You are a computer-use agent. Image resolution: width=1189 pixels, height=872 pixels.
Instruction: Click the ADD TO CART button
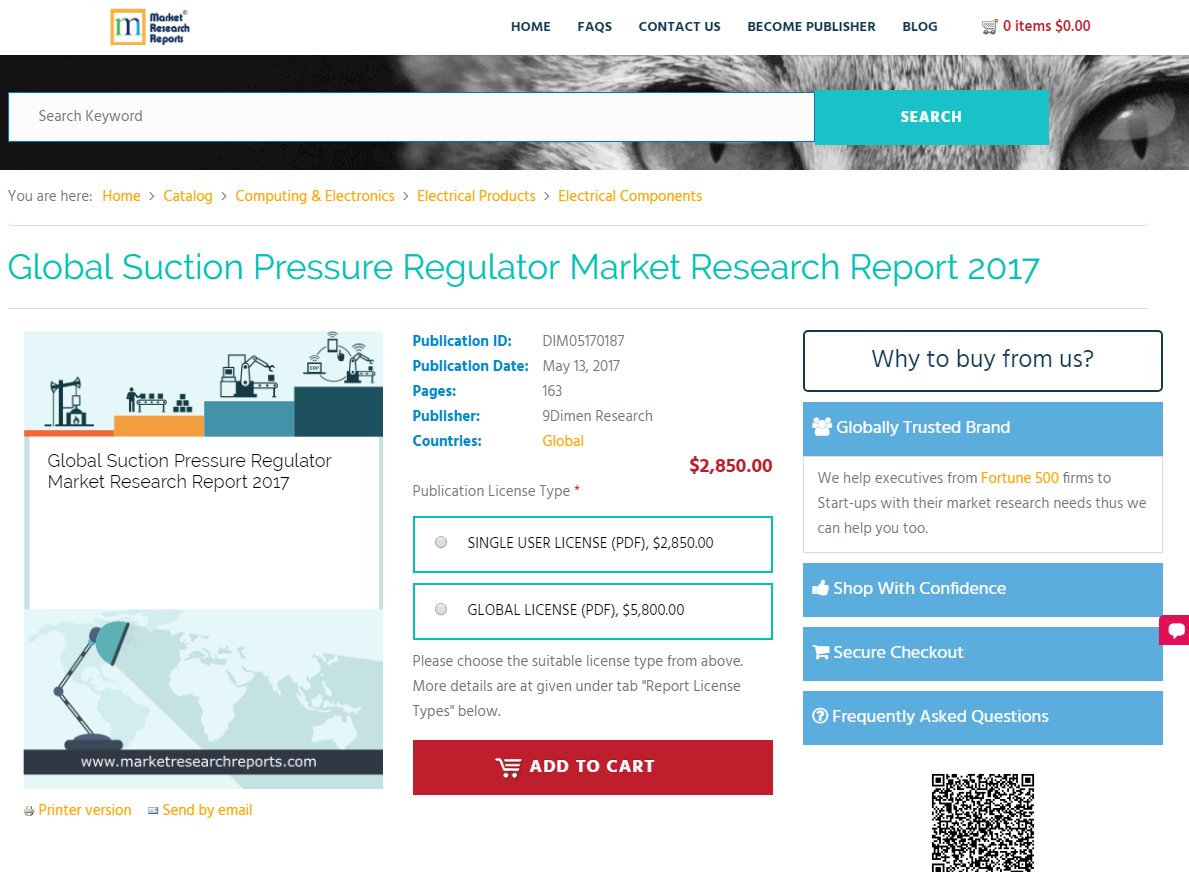point(592,767)
